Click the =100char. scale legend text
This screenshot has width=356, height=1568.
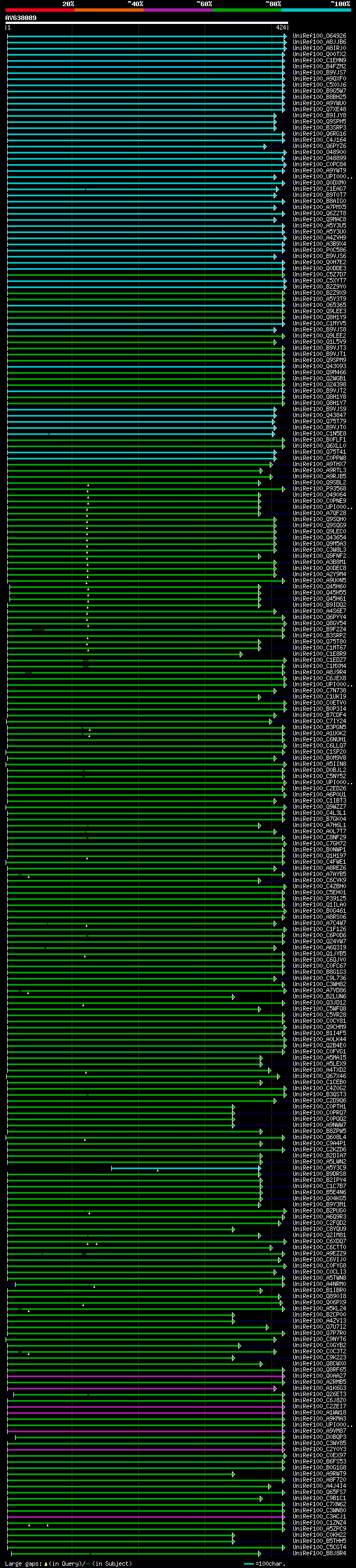click(x=270, y=1564)
